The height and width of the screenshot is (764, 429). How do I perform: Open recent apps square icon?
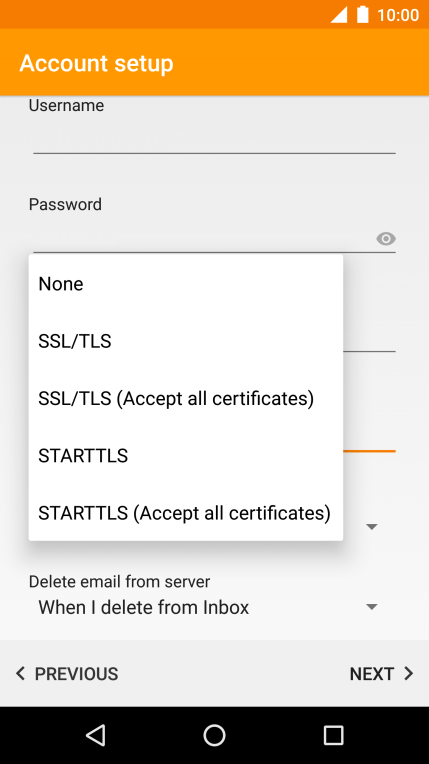click(x=333, y=735)
